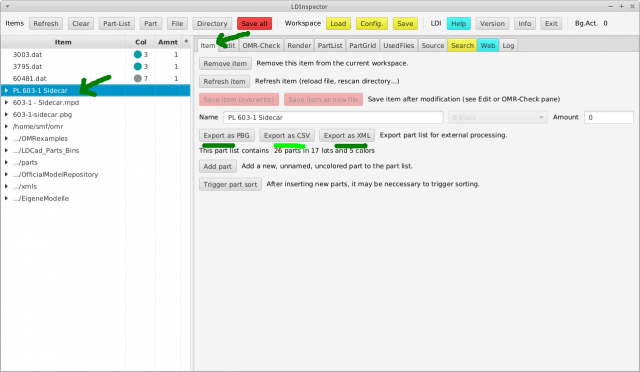
Task: Export part list as CSV
Action: pos(287,136)
